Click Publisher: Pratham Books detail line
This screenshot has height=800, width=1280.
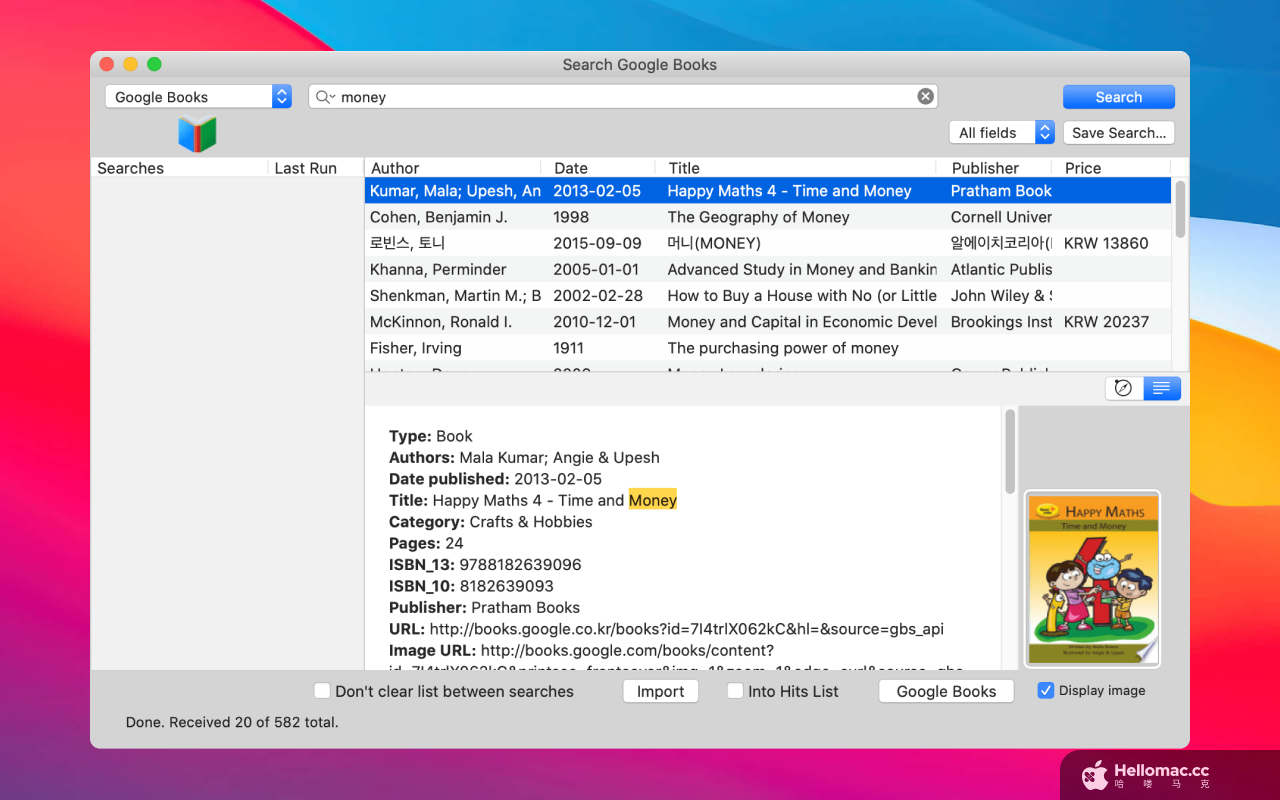point(484,607)
